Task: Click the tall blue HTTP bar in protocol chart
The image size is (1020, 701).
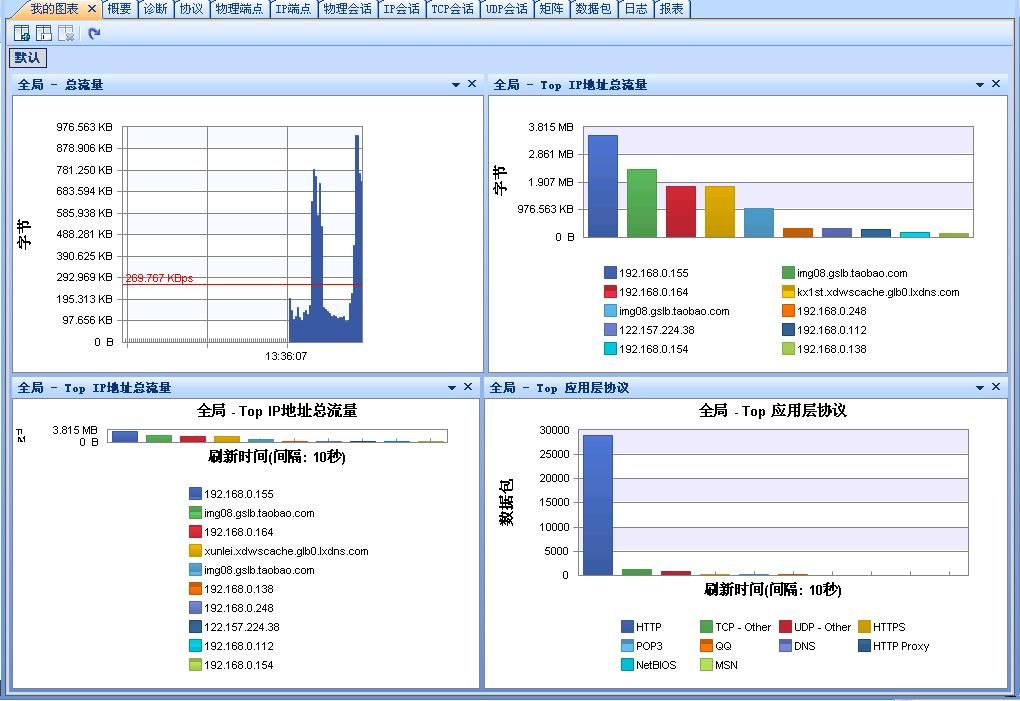Action: 598,504
